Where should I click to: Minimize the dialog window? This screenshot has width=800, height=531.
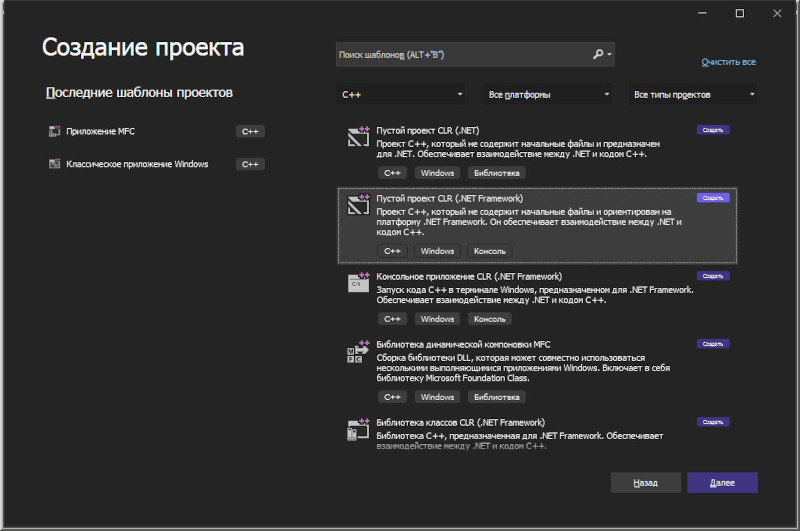(x=703, y=13)
